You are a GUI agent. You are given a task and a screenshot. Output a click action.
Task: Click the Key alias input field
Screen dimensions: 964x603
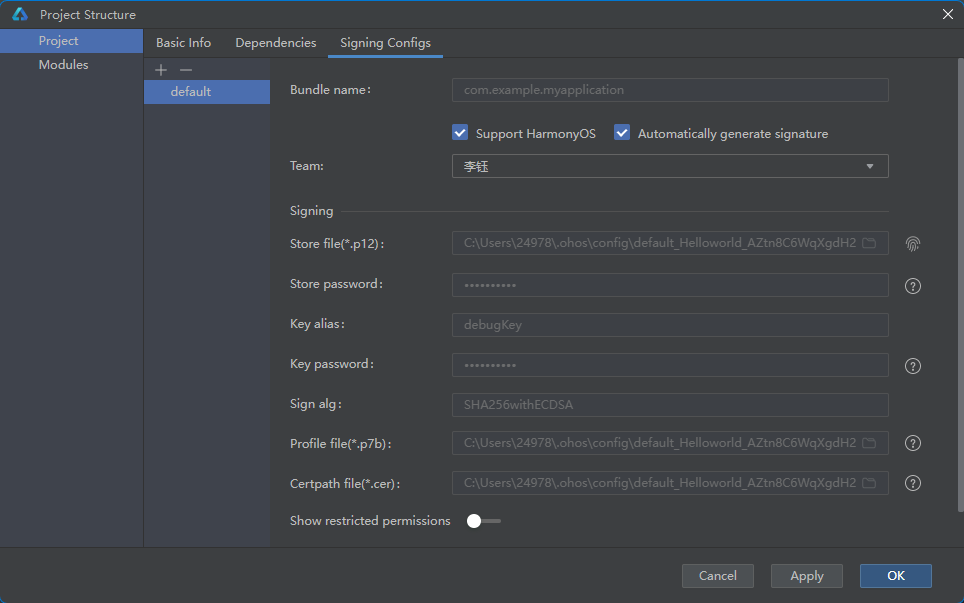pyautogui.click(x=670, y=325)
